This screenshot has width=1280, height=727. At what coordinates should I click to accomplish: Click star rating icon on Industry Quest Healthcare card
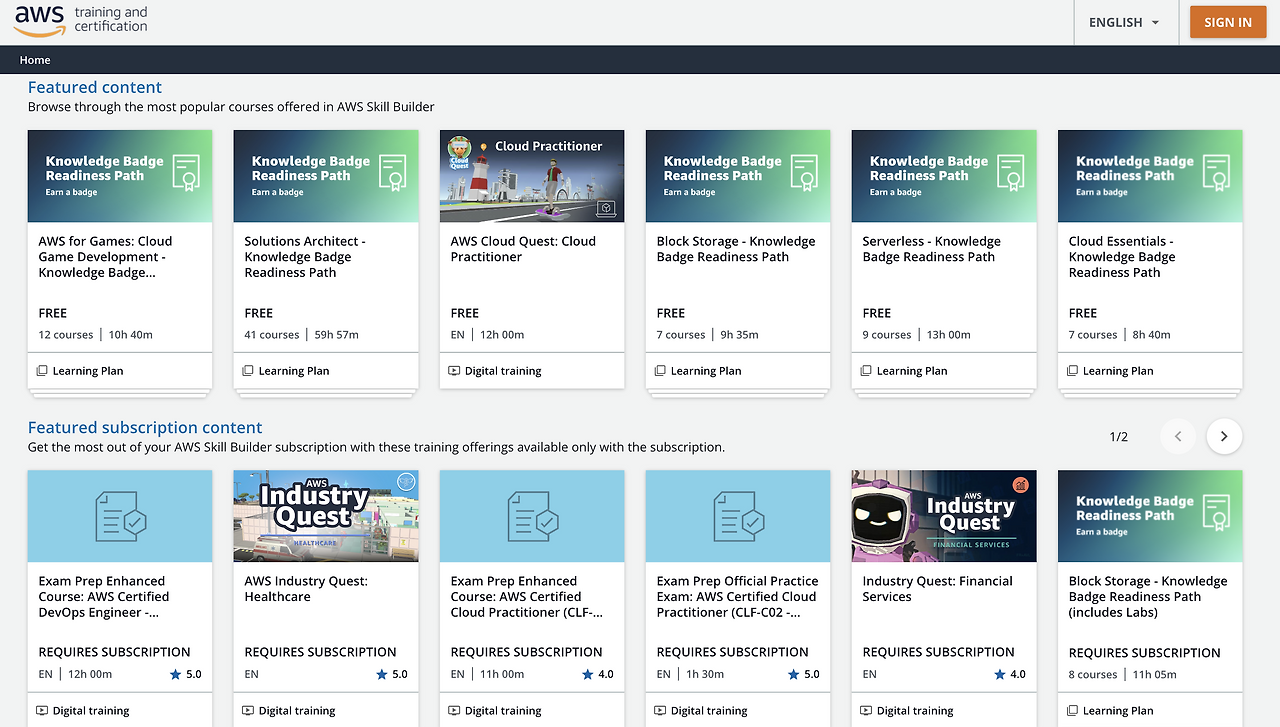coord(381,674)
